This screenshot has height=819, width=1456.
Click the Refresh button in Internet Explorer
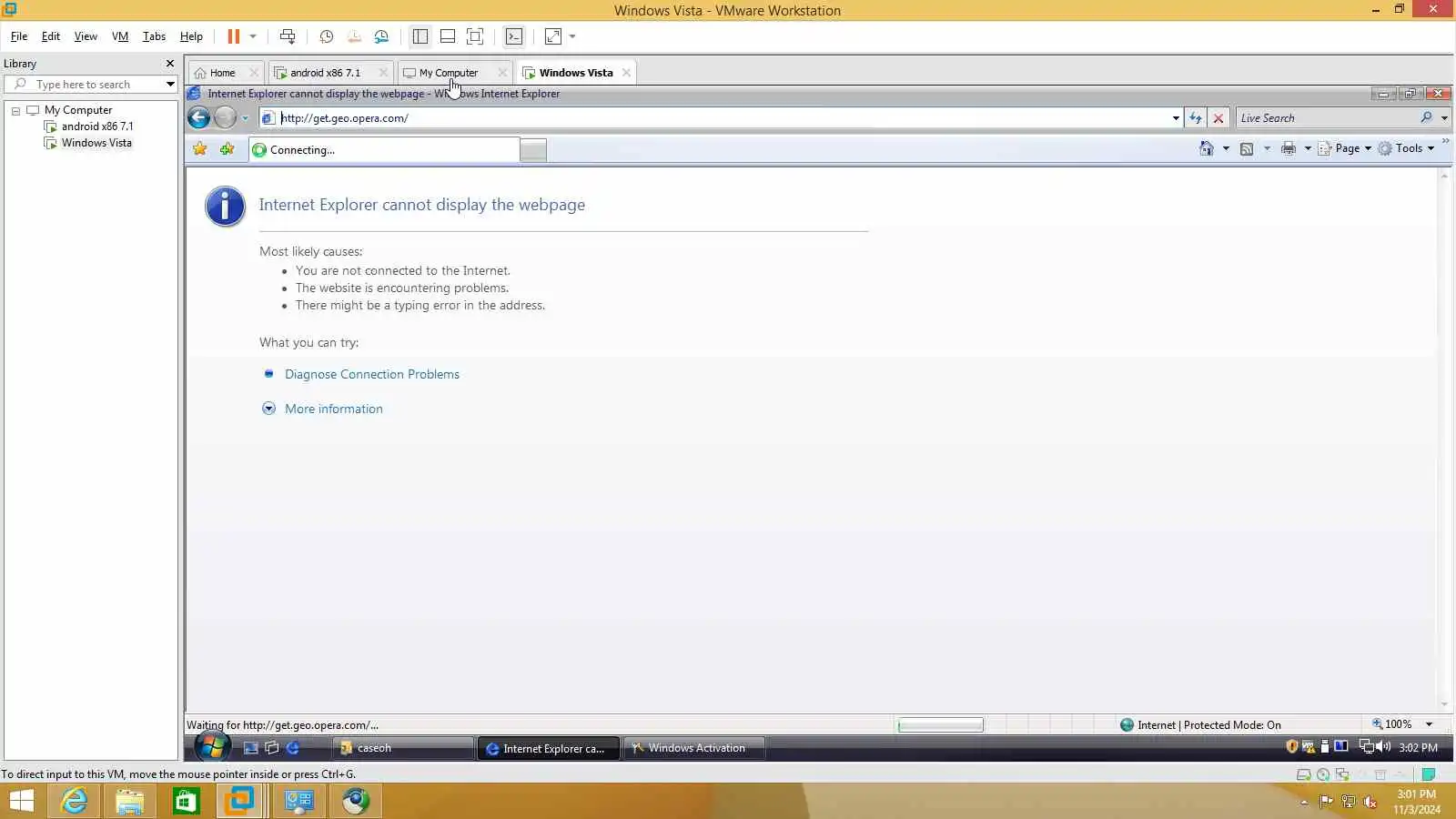click(x=1196, y=118)
